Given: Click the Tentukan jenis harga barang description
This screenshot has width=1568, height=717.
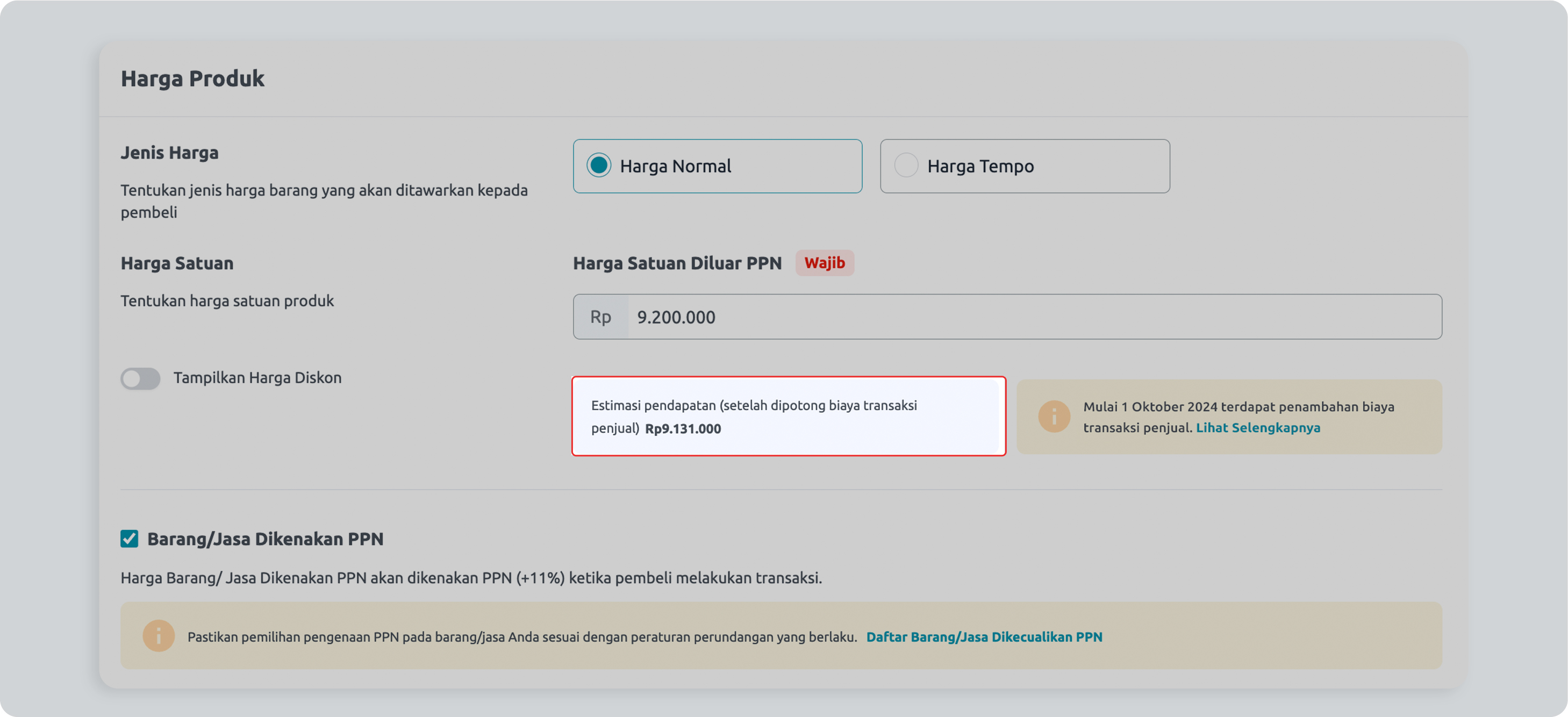Looking at the screenshot, I should (324, 201).
